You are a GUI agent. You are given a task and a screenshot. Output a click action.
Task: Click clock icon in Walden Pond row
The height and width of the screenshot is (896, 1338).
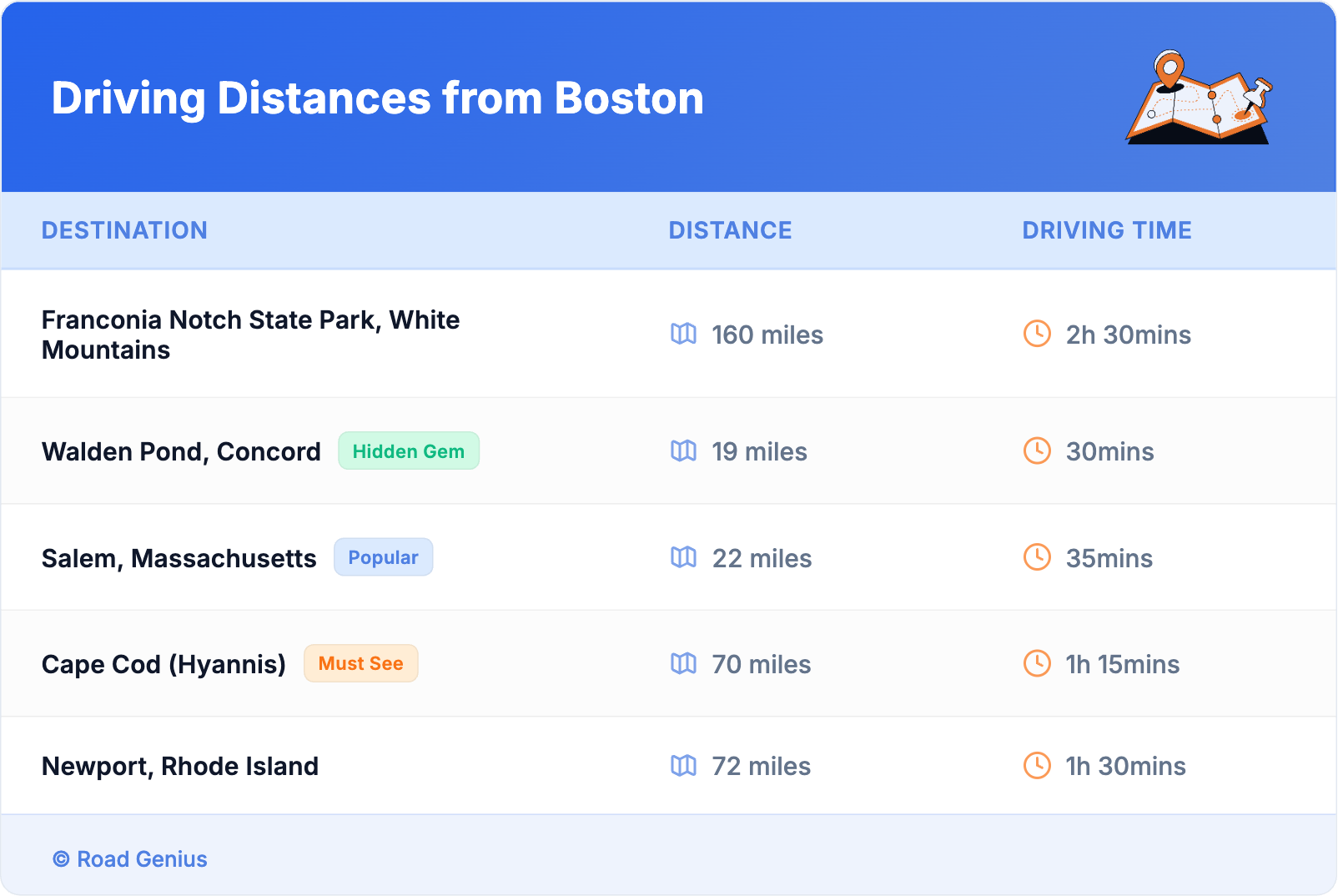point(1037,451)
